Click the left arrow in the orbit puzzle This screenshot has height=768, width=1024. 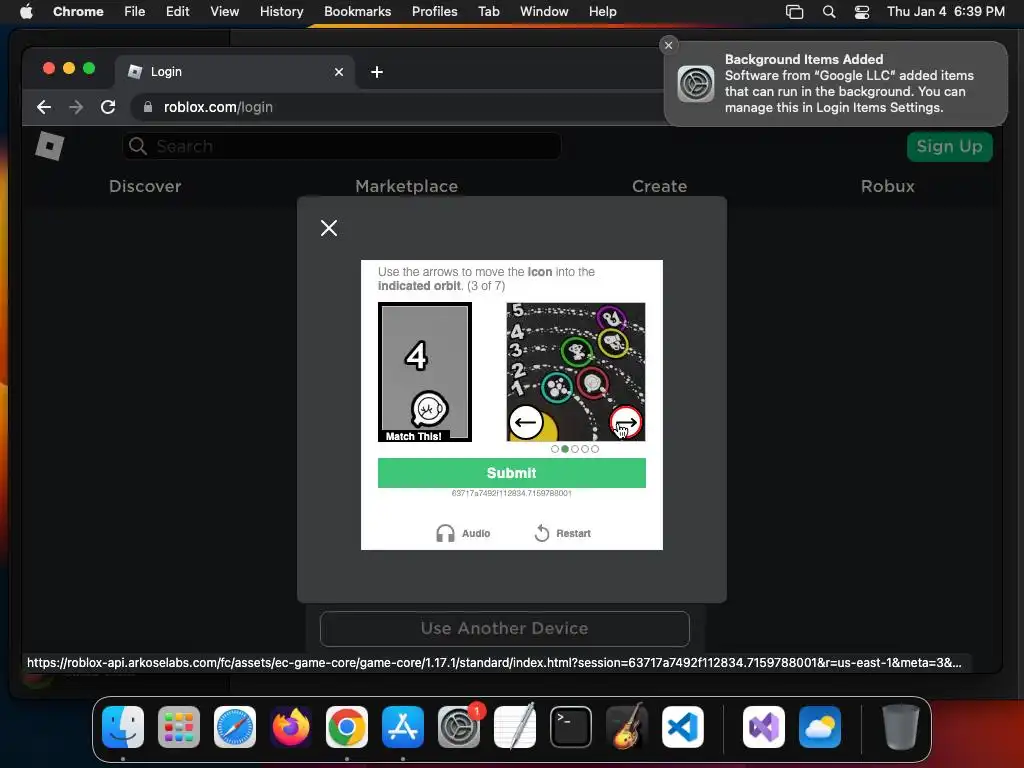click(x=526, y=423)
